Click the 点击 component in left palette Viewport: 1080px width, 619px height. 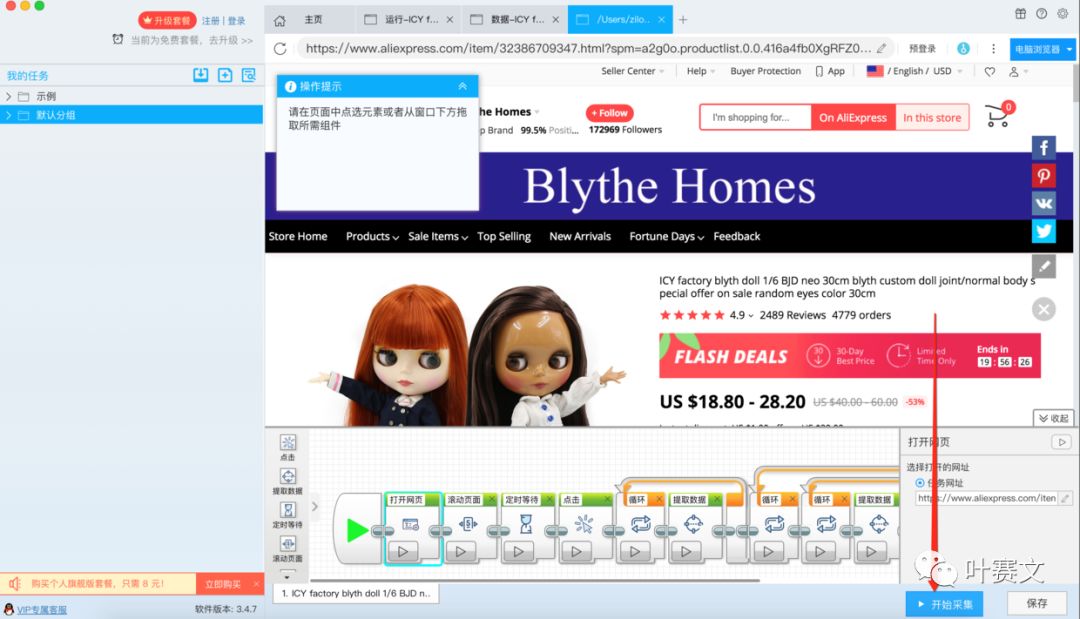coord(288,448)
